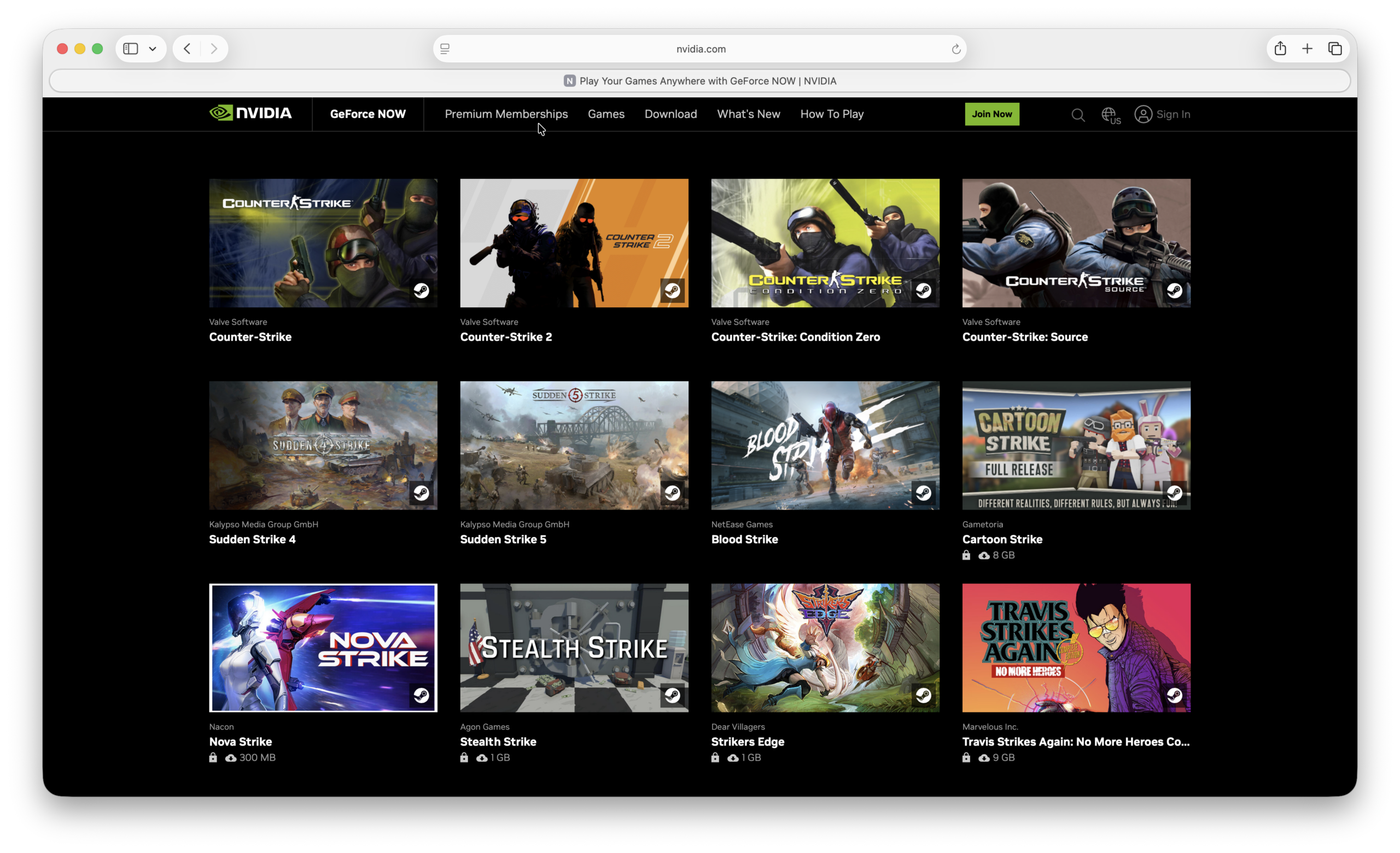This screenshot has height=853, width=1400.
Task: Show the tab overview icon
Action: (x=1335, y=49)
